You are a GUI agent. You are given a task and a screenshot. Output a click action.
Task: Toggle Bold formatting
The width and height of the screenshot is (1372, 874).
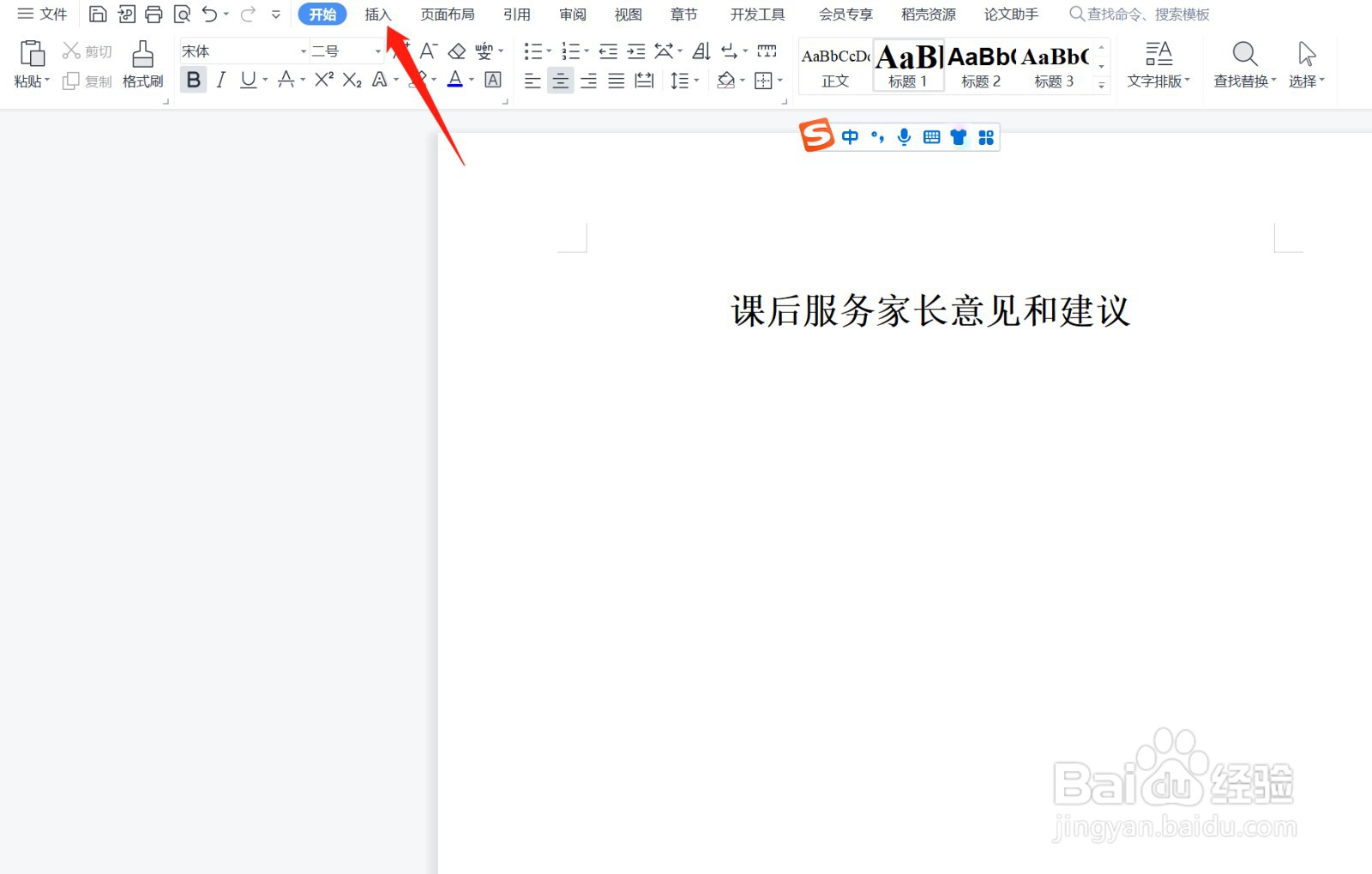pyautogui.click(x=193, y=80)
